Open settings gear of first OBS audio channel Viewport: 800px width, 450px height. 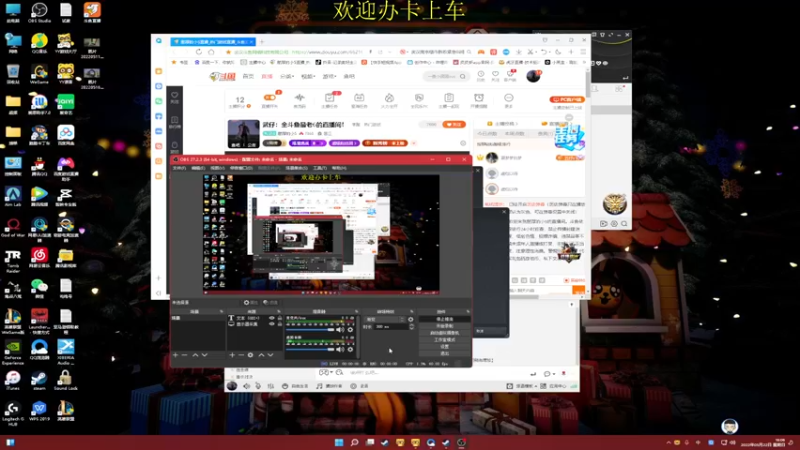point(350,330)
